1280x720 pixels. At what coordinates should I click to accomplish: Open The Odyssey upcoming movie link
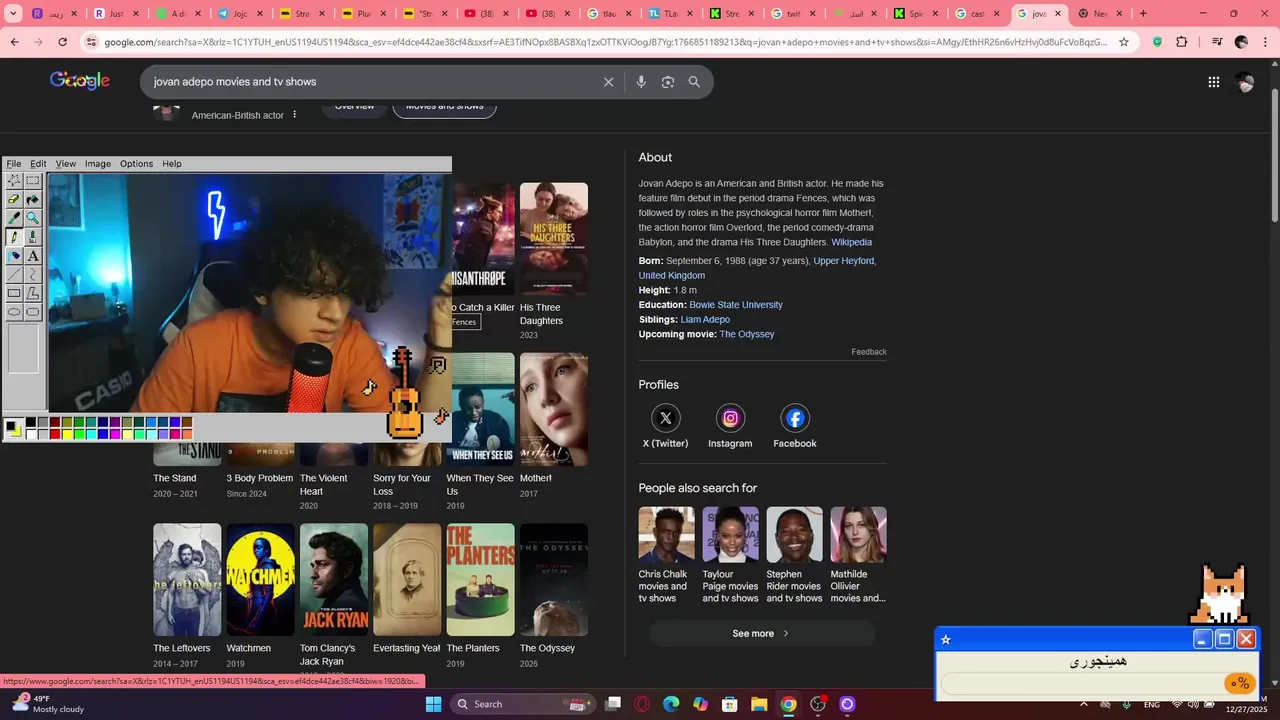pyautogui.click(x=747, y=334)
